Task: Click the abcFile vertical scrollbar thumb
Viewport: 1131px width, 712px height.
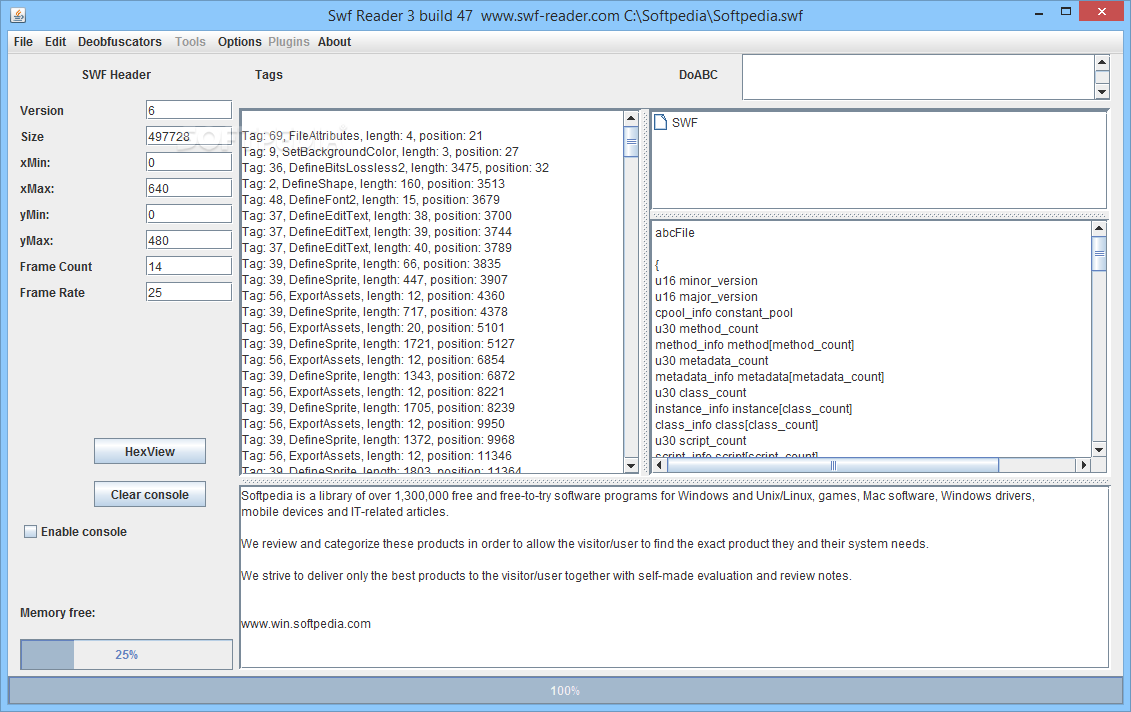Action: tap(1099, 253)
